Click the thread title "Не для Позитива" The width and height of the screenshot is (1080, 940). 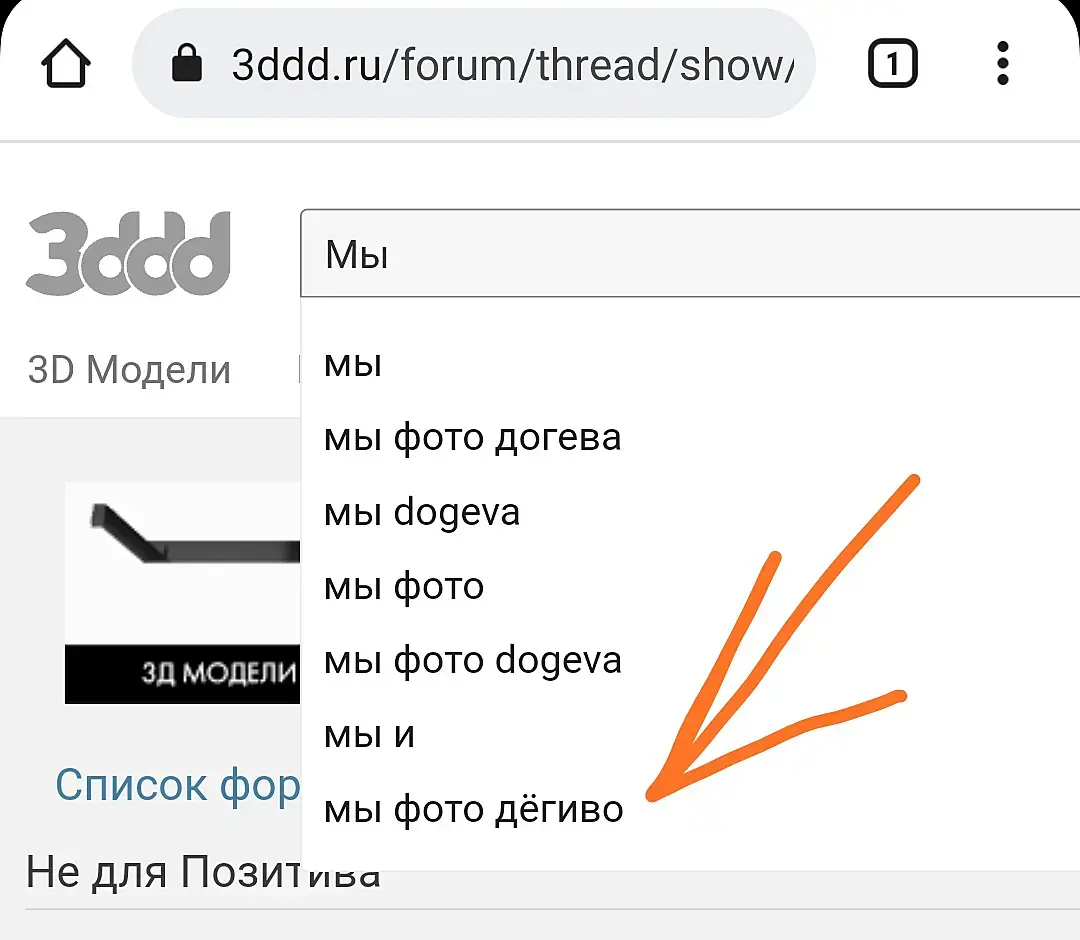coord(202,872)
